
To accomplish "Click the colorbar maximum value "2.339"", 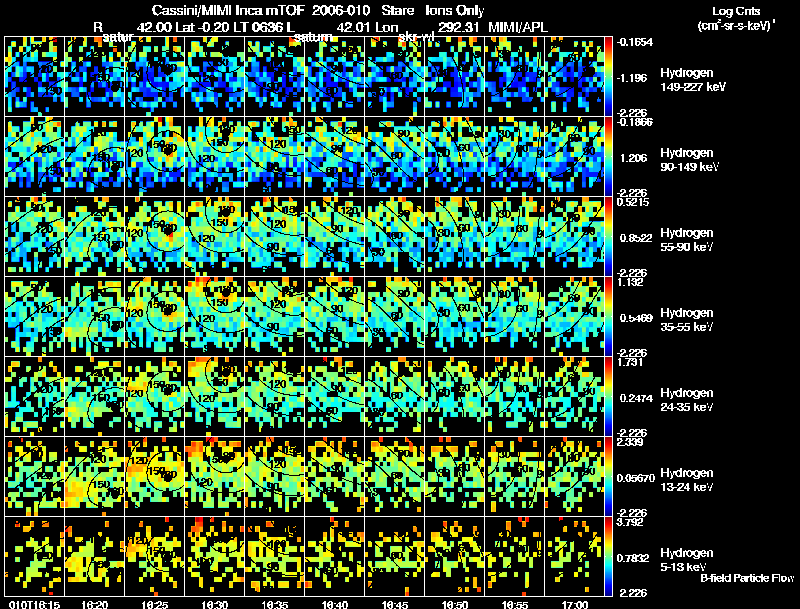I will pyautogui.click(x=631, y=442).
